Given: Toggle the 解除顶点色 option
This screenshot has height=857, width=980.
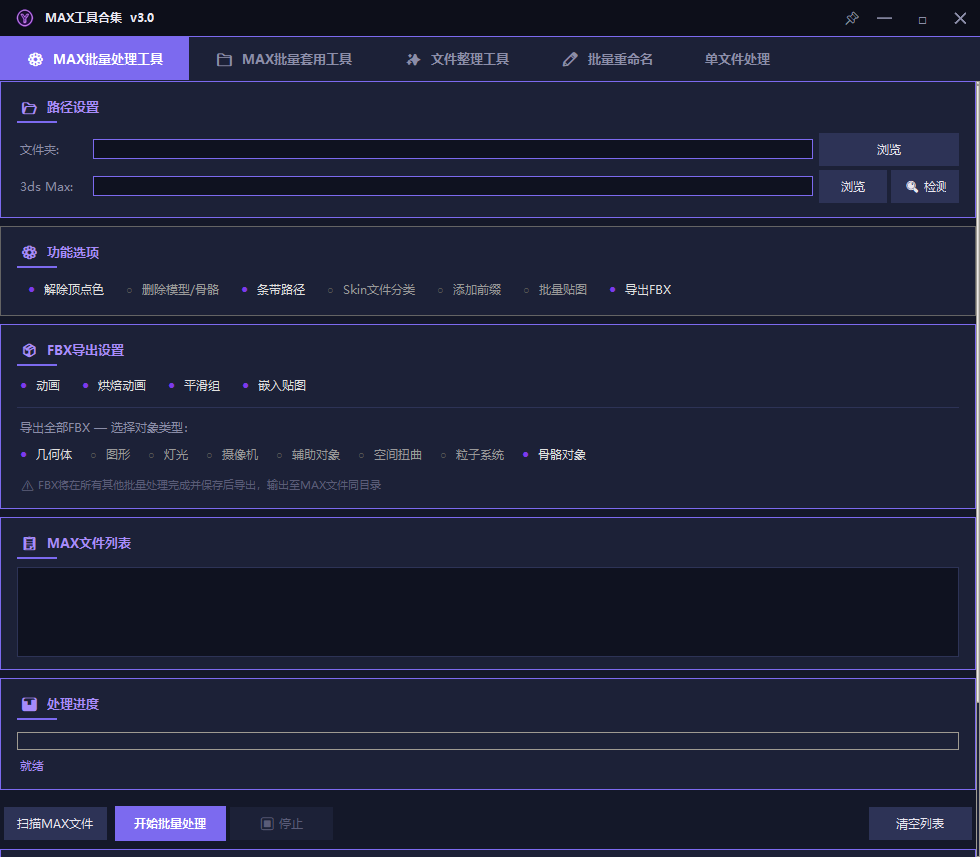Looking at the screenshot, I should (66, 289).
